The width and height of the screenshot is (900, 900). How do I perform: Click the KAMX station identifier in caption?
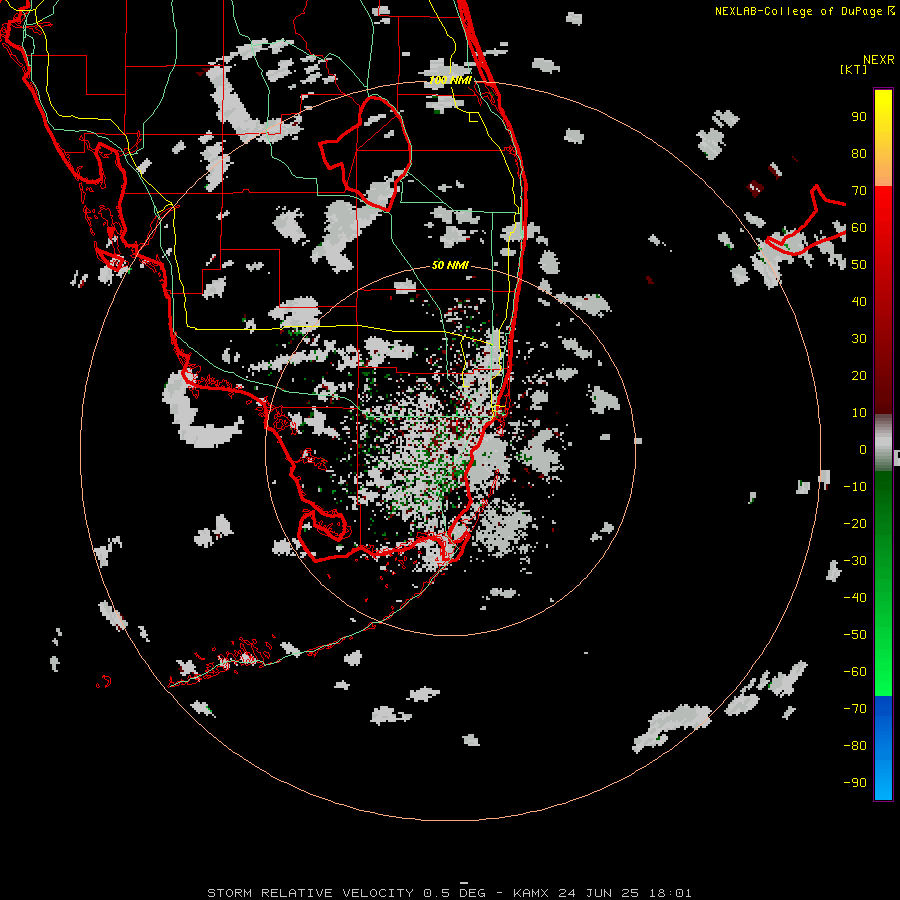531,893
